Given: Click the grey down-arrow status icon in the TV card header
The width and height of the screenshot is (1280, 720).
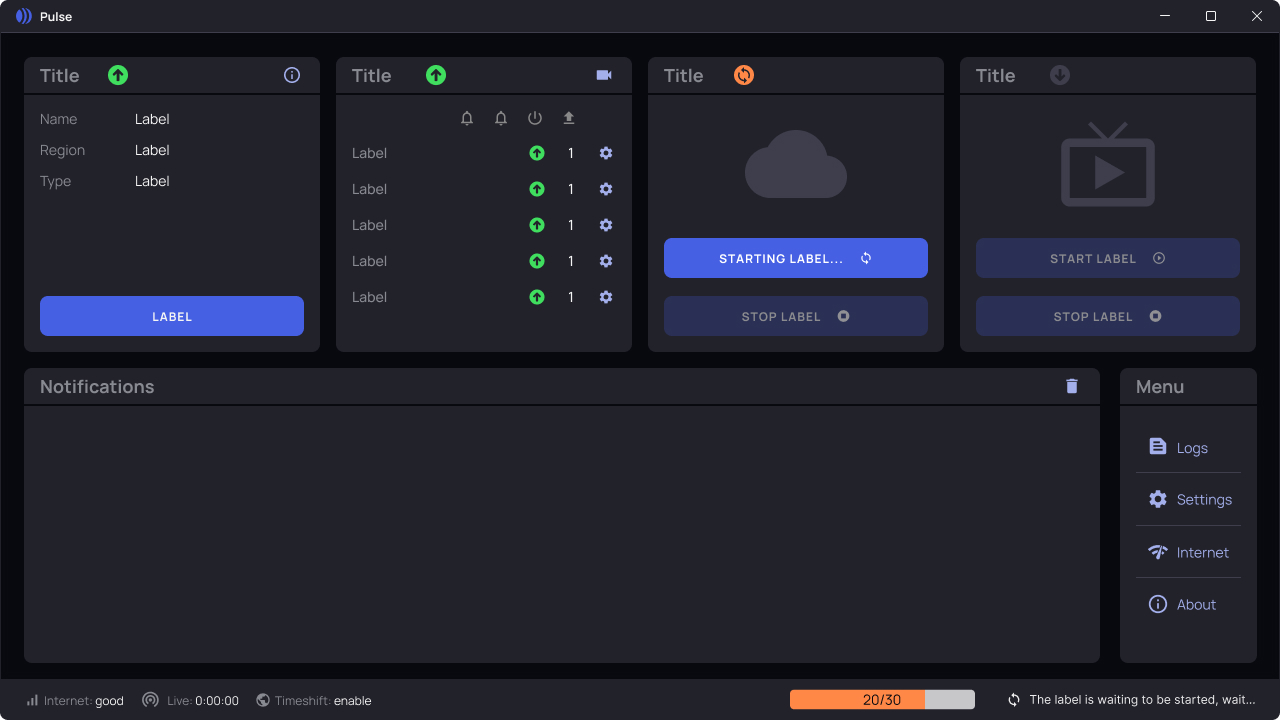Looking at the screenshot, I should tap(1060, 75).
